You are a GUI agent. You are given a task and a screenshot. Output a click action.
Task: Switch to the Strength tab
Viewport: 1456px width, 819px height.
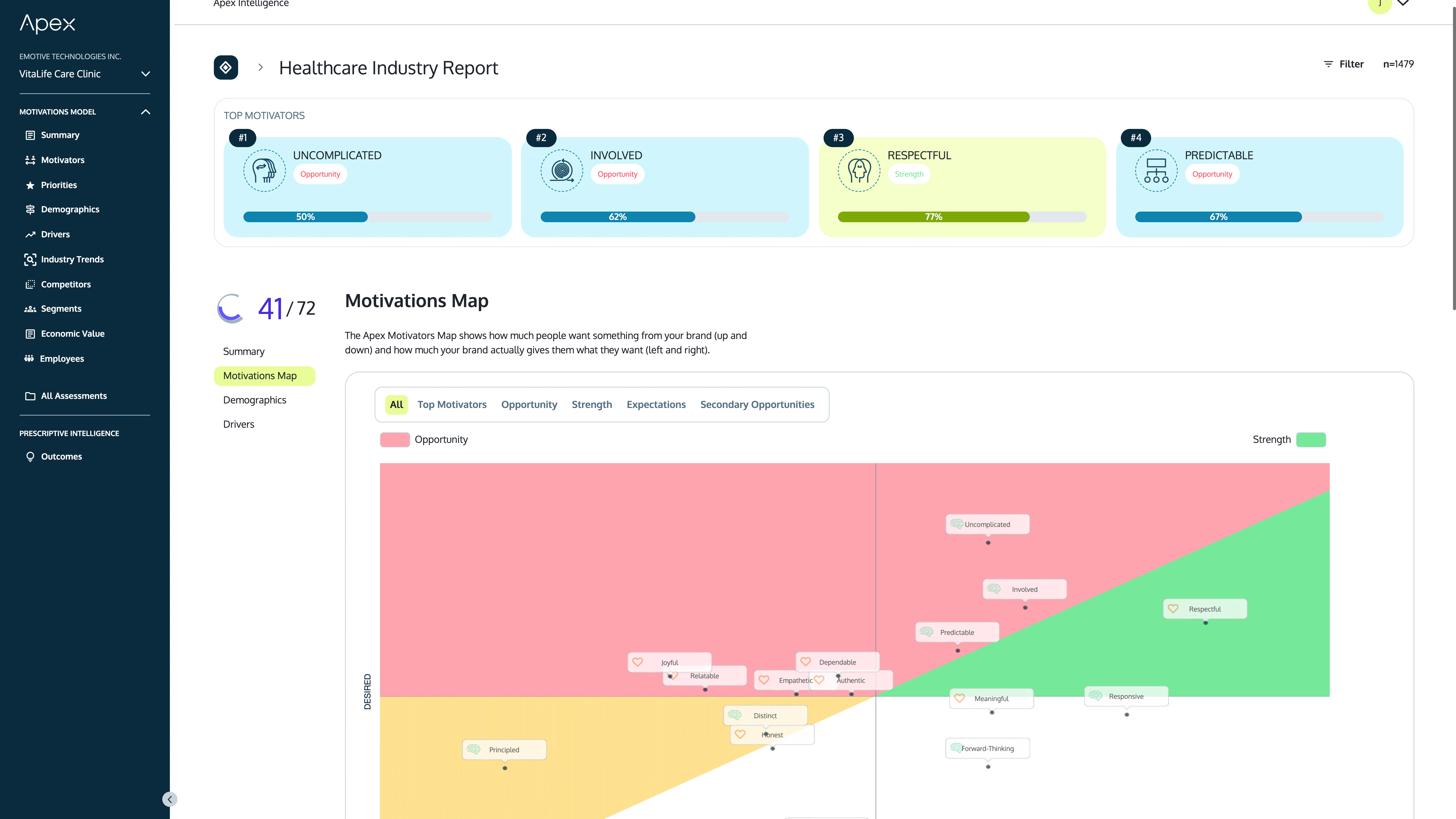pyautogui.click(x=592, y=405)
